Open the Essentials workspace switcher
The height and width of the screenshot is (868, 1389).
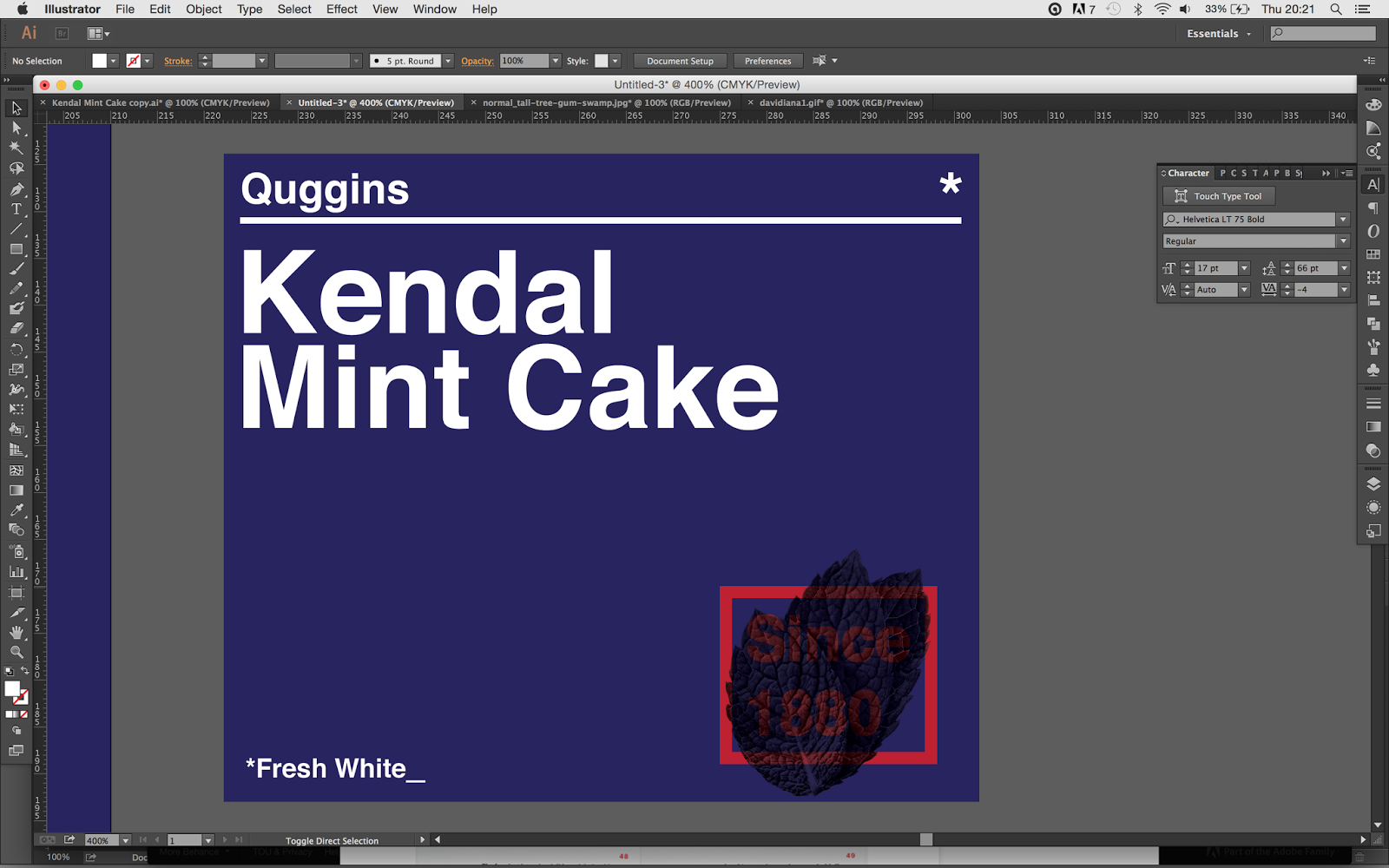(1219, 34)
